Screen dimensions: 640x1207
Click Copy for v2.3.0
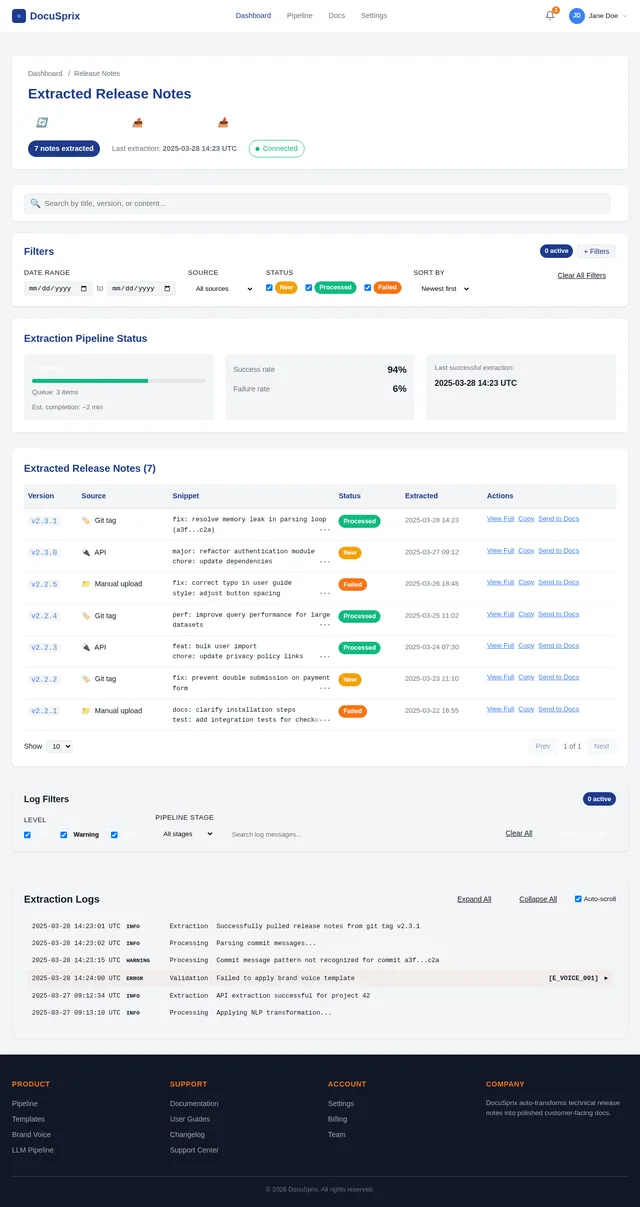coord(526,550)
